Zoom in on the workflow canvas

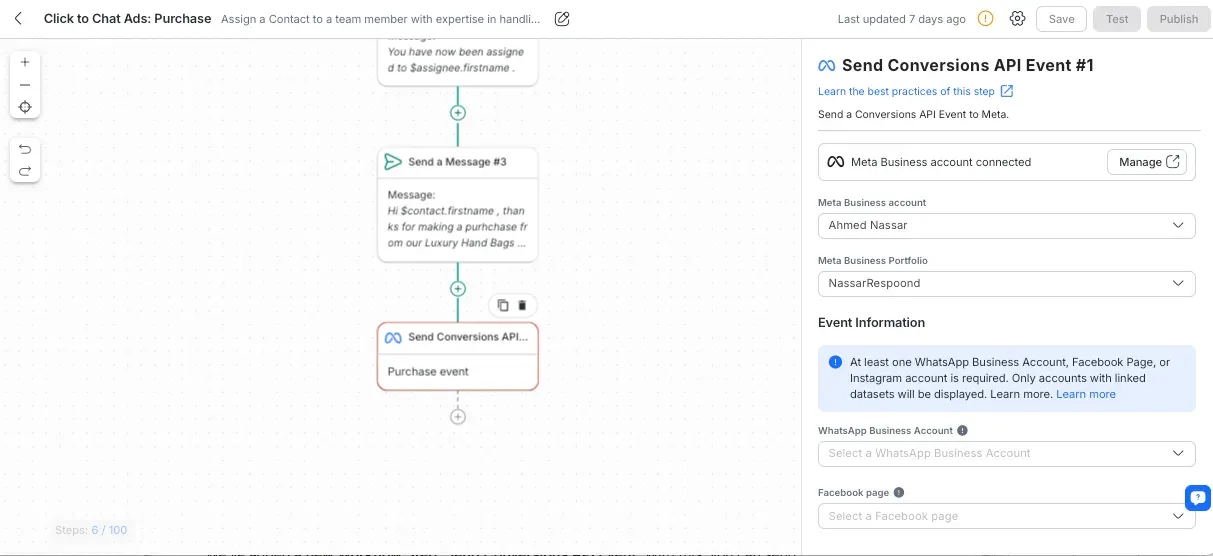point(25,62)
